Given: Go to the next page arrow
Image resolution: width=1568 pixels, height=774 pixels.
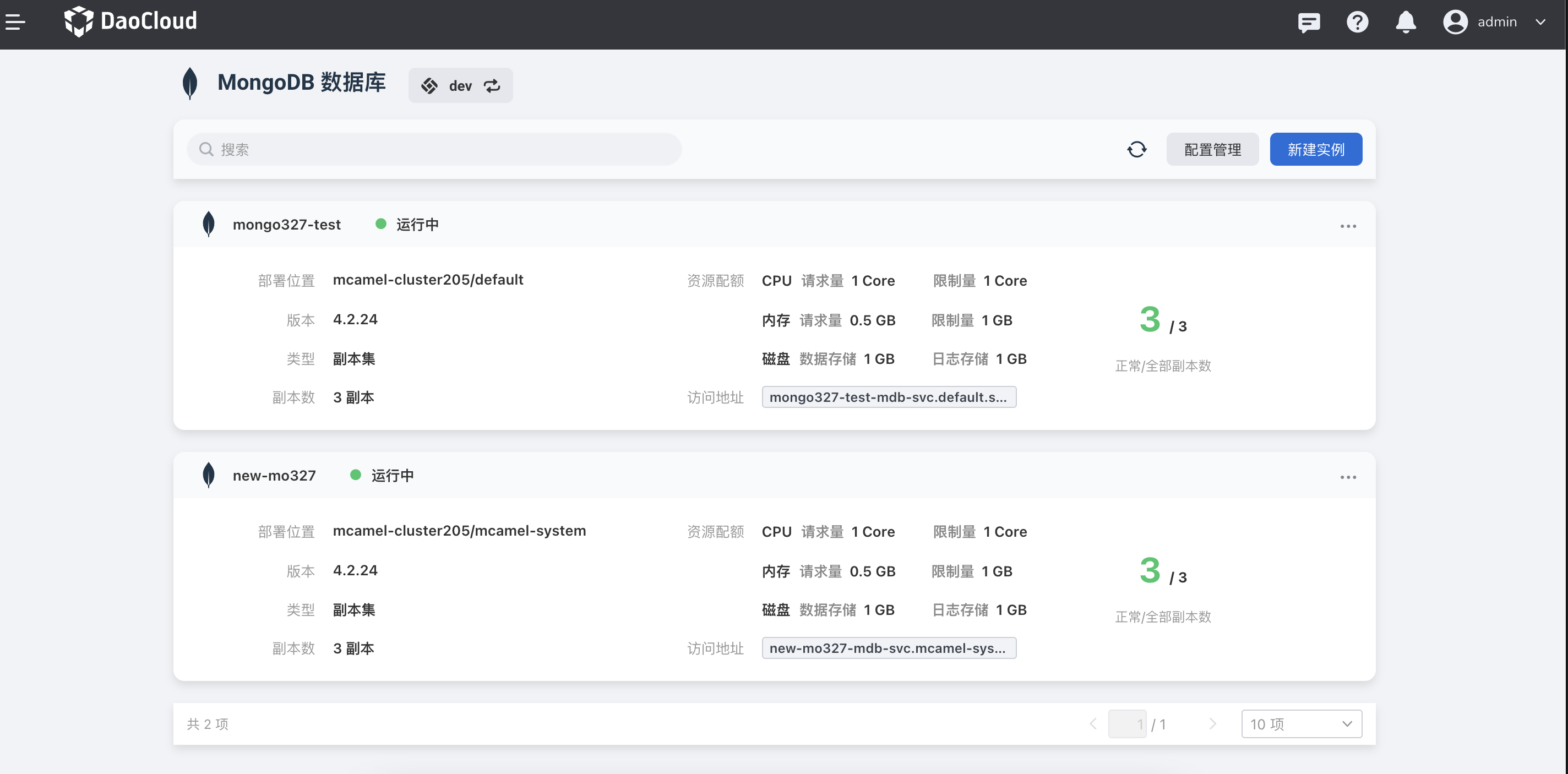Looking at the screenshot, I should 1212,724.
